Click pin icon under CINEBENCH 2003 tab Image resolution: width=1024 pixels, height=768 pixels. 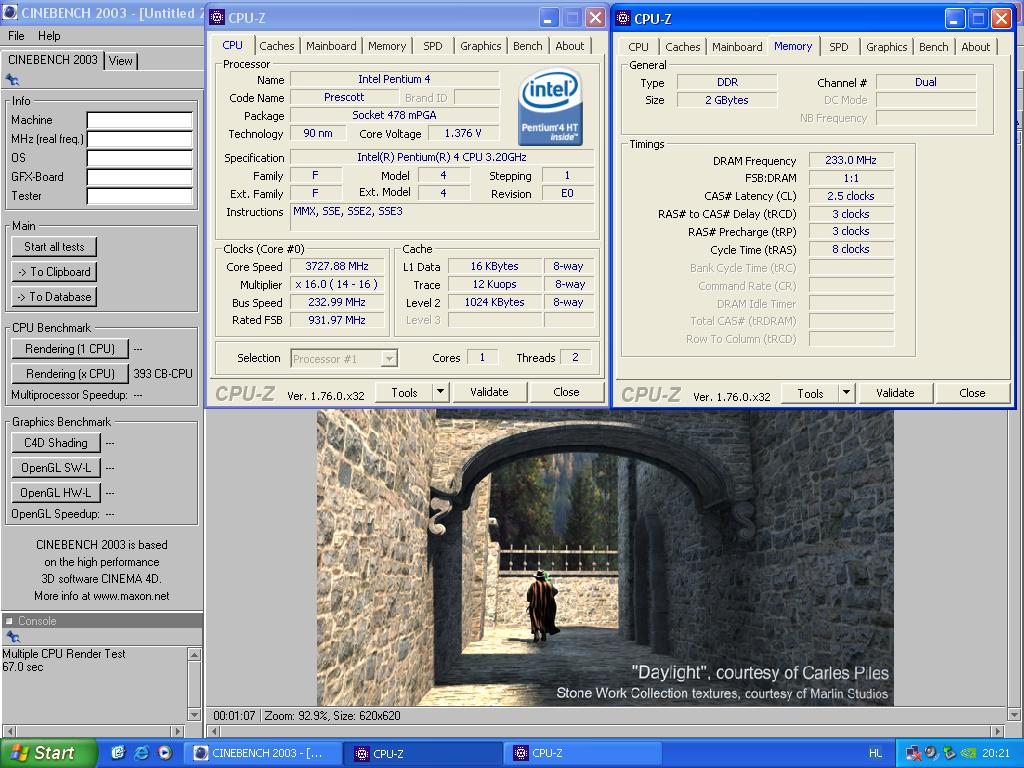click(12, 80)
